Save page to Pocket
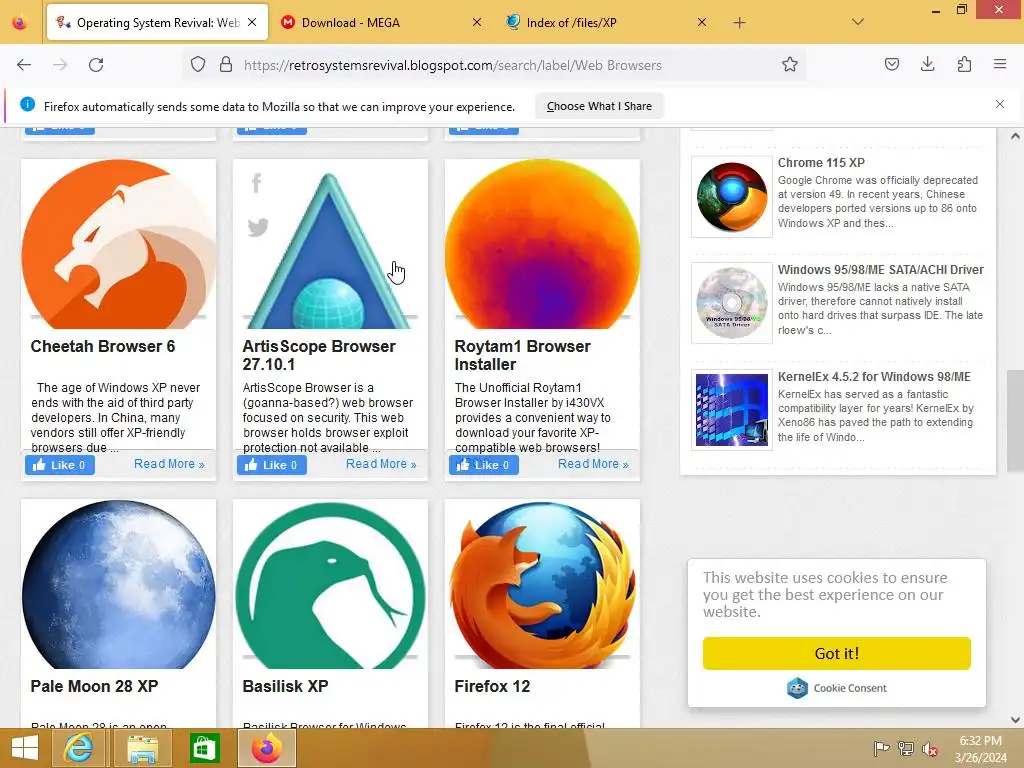1024x768 pixels. coord(891,64)
